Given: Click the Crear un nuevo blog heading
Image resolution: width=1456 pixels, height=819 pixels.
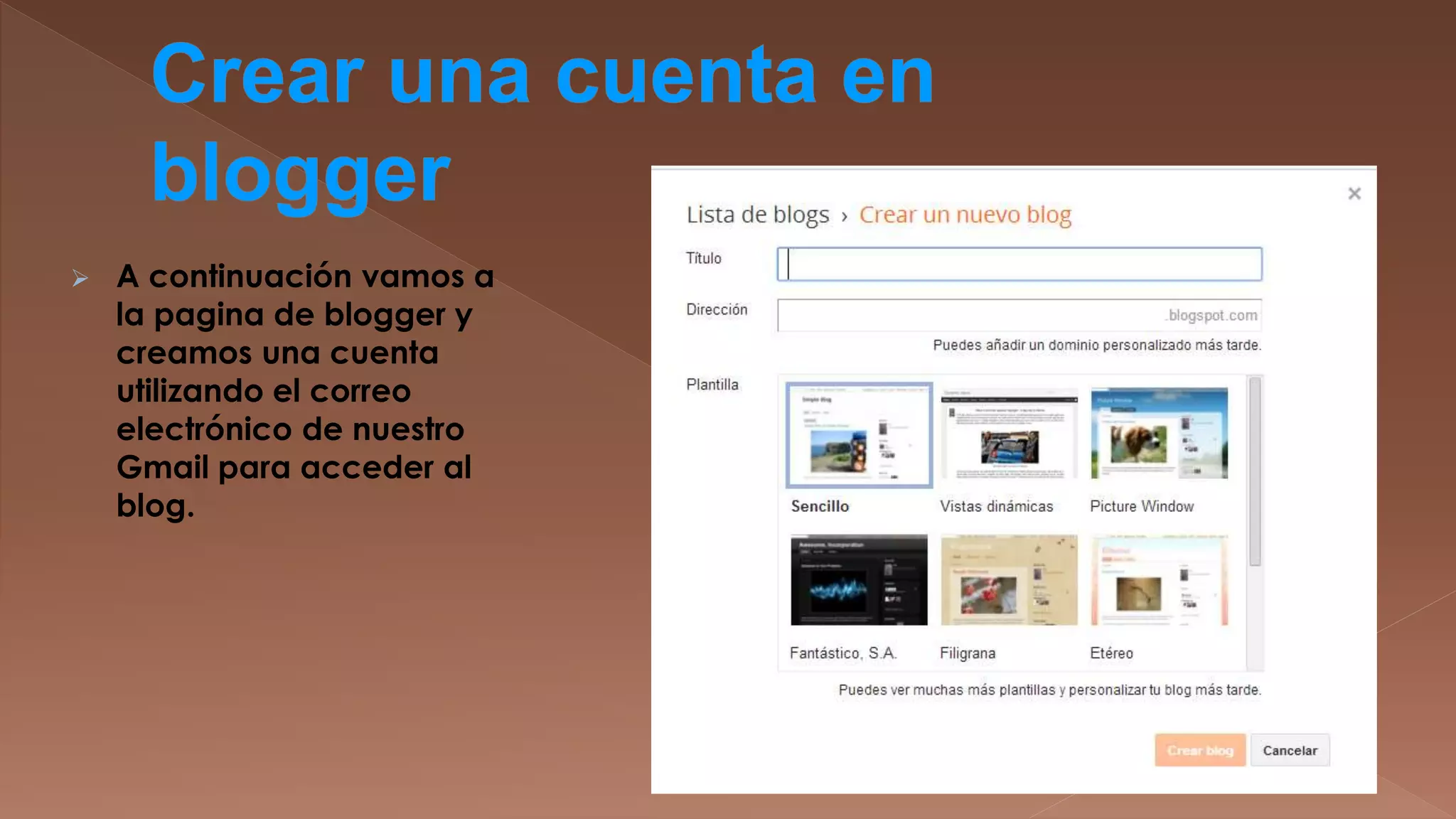Looking at the screenshot, I should pyautogui.click(x=965, y=215).
